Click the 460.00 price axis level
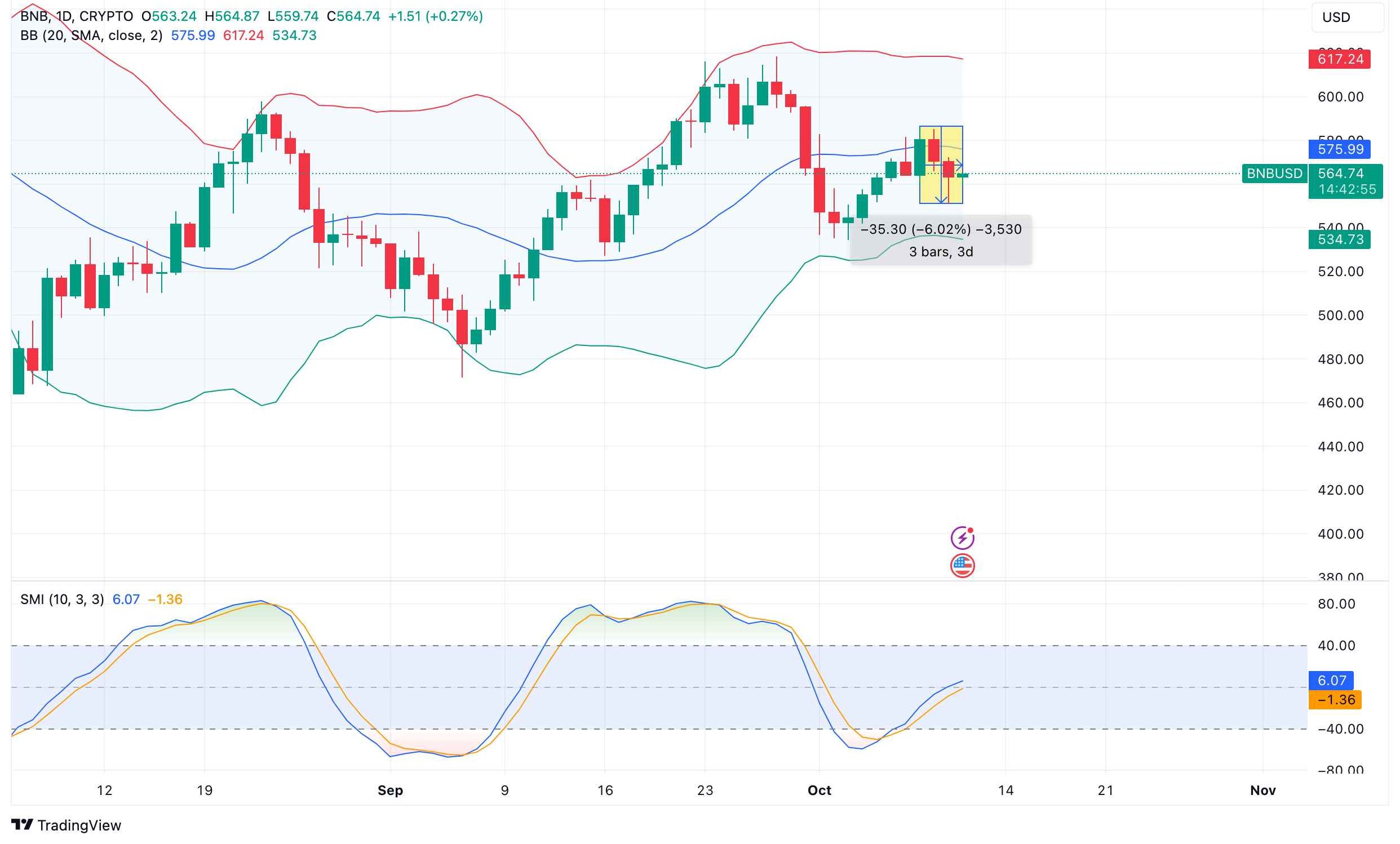This screenshot has width=1400, height=844. 1340,403
